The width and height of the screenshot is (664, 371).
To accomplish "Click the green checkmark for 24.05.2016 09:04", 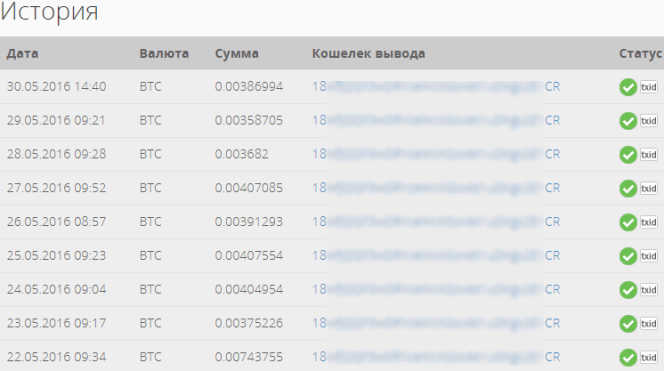I will (628, 290).
